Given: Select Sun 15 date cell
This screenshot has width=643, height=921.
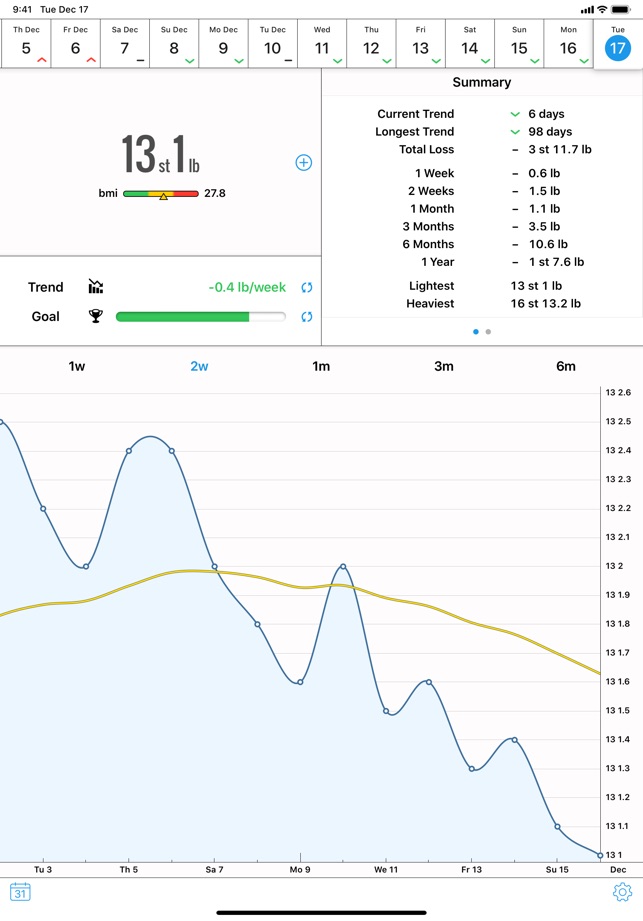Looking at the screenshot, I should coord(520,43).
